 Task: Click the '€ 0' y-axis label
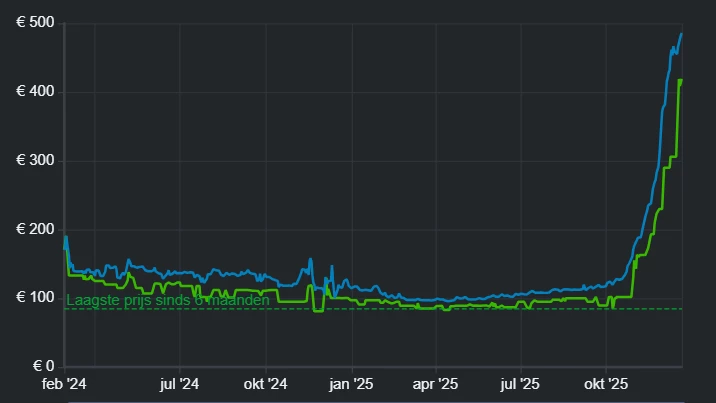click(x=43, y=366)
